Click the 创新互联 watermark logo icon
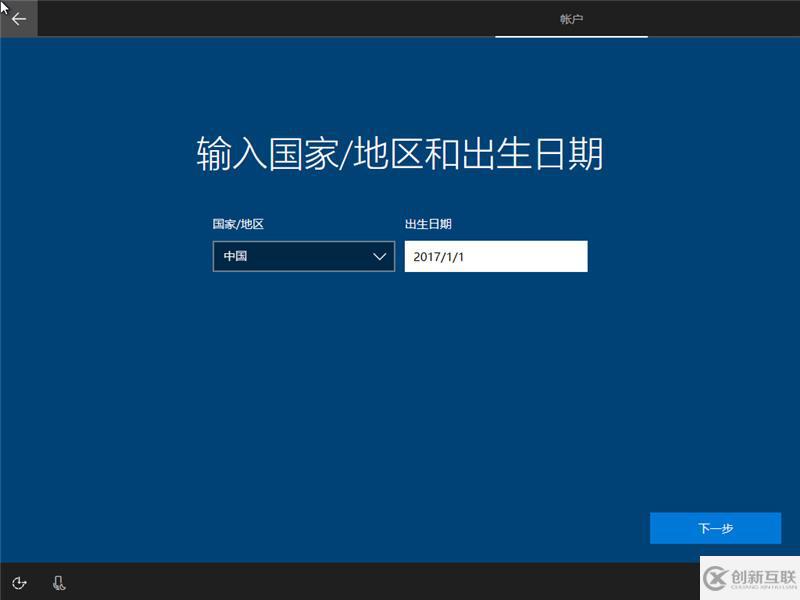Viewport: 800px width, 600px height. 715,577
